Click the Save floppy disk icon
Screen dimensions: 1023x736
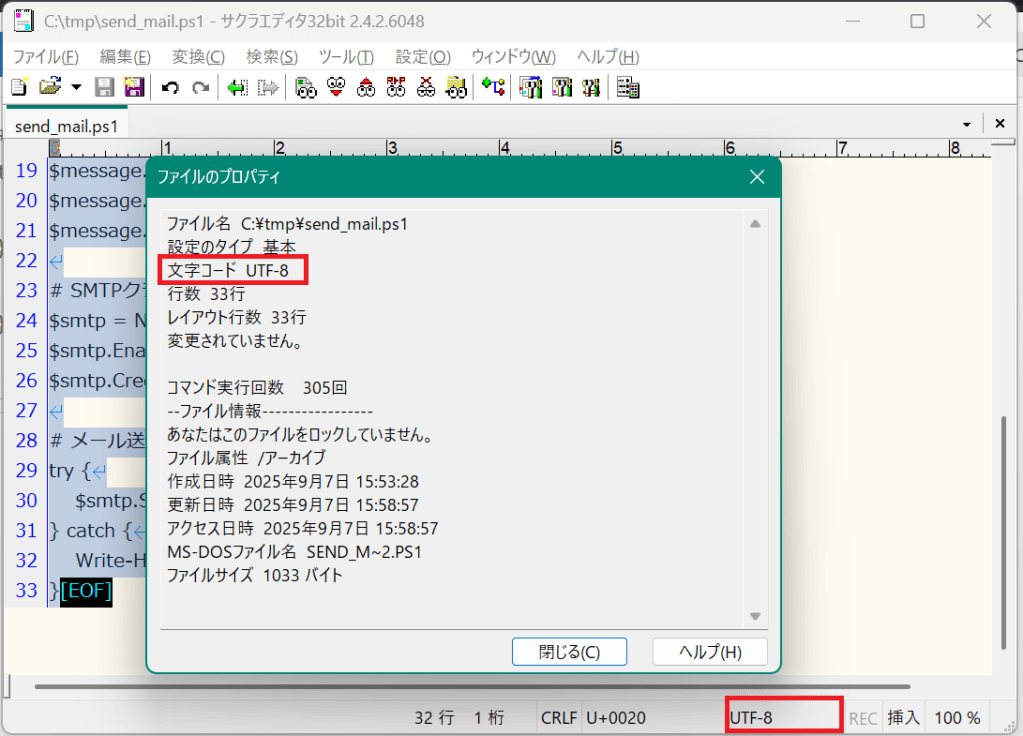pyautogui.click(x=104, y=88)
